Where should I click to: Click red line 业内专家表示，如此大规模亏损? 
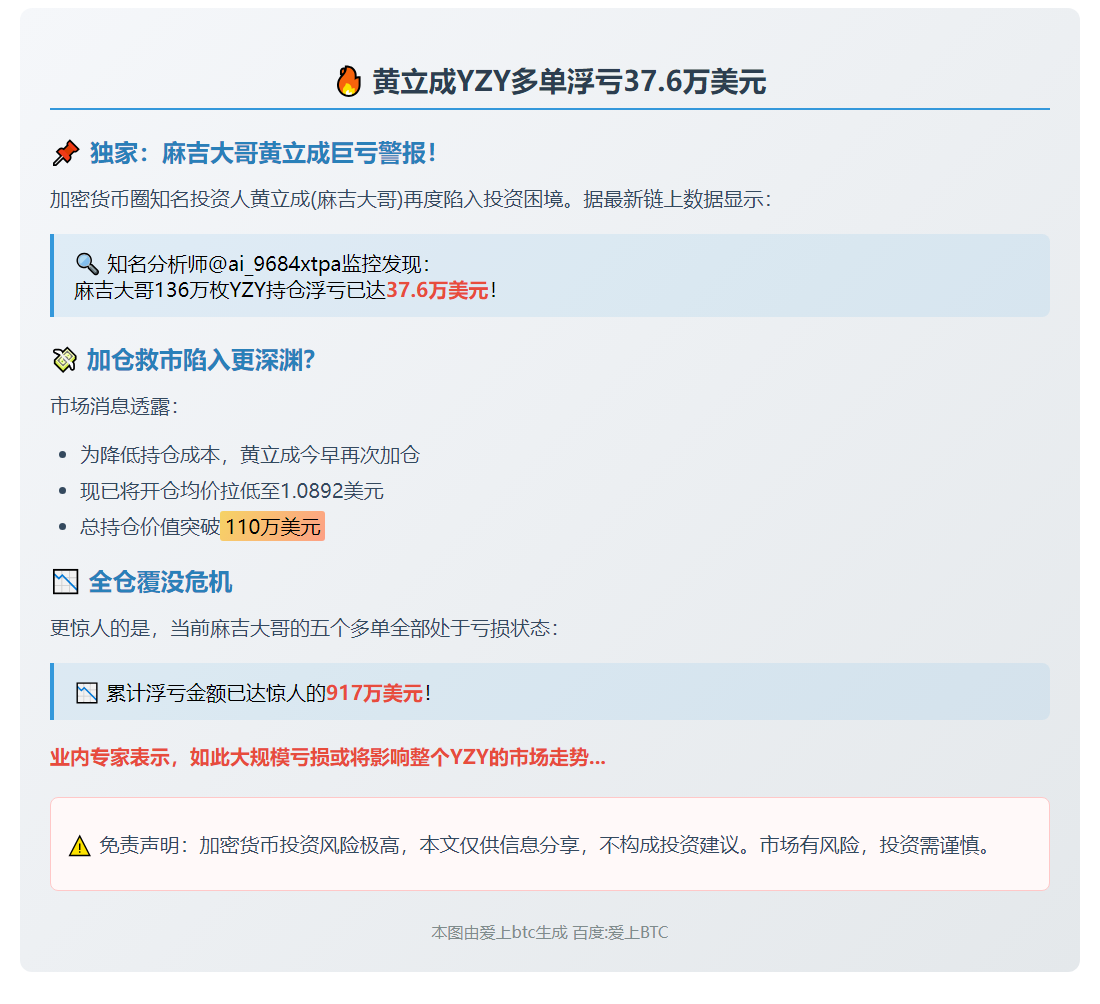tap(328, 757)
